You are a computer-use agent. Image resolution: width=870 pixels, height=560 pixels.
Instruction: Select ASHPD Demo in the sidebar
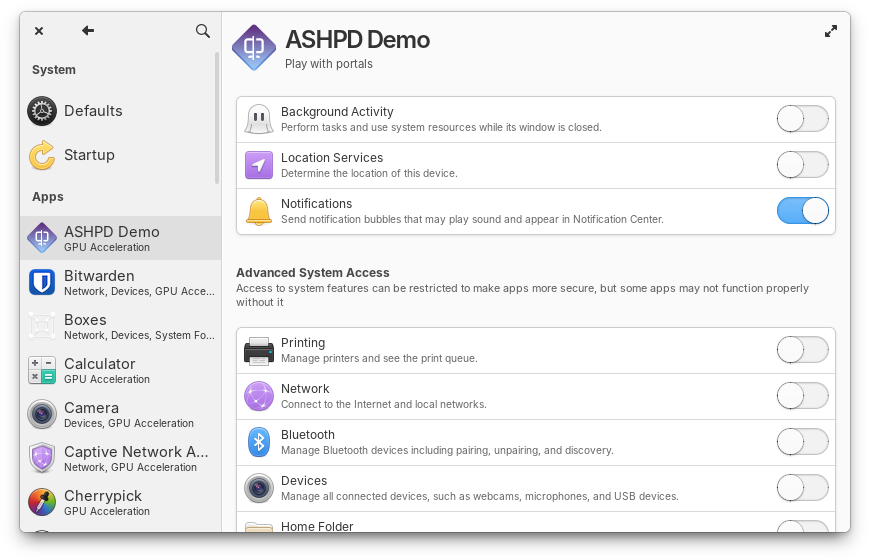click(x=120, y=239)
